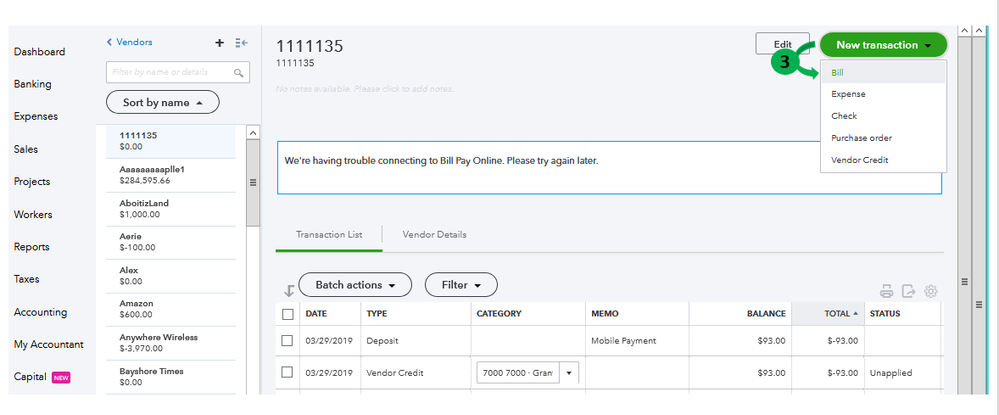Select Bill from New transaction menu
This screenshot has height=415, width=999.
[x=837, y=73]
